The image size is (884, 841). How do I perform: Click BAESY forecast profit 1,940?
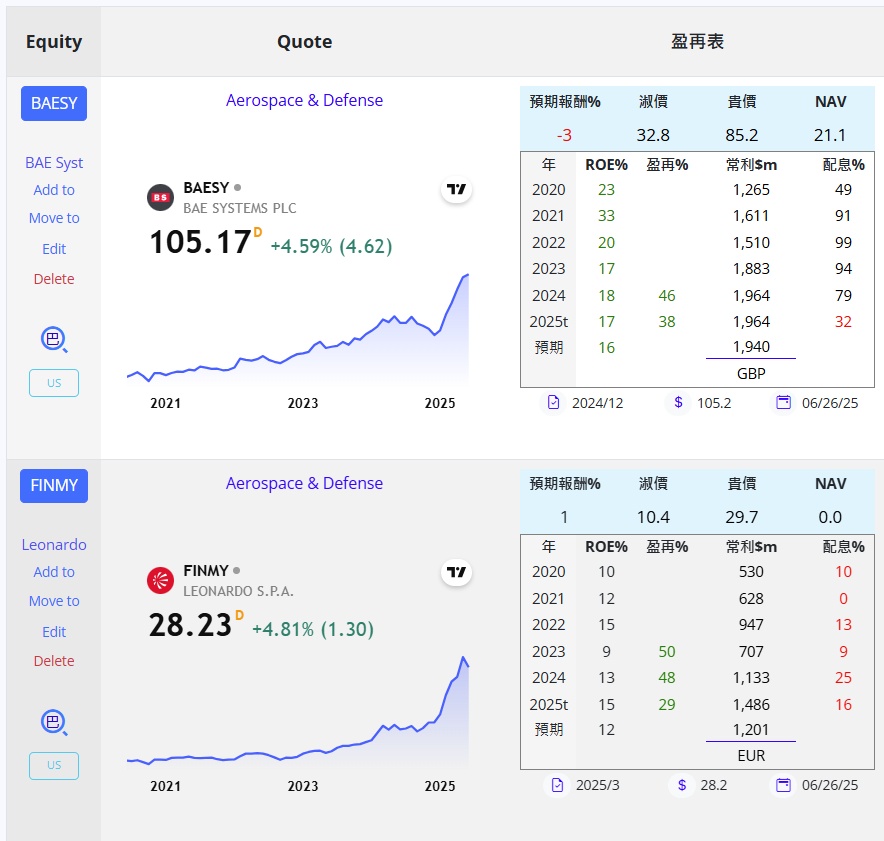751,347
